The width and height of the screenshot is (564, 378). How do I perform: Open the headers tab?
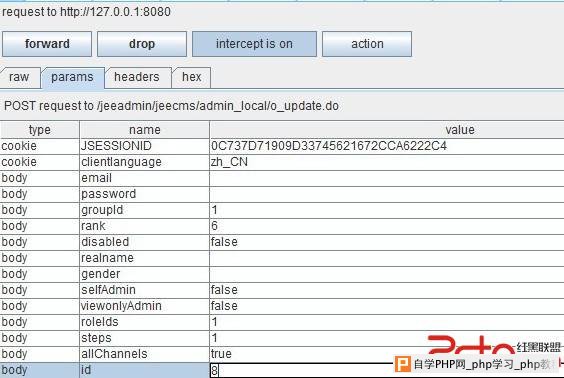(x=137, y=77)
